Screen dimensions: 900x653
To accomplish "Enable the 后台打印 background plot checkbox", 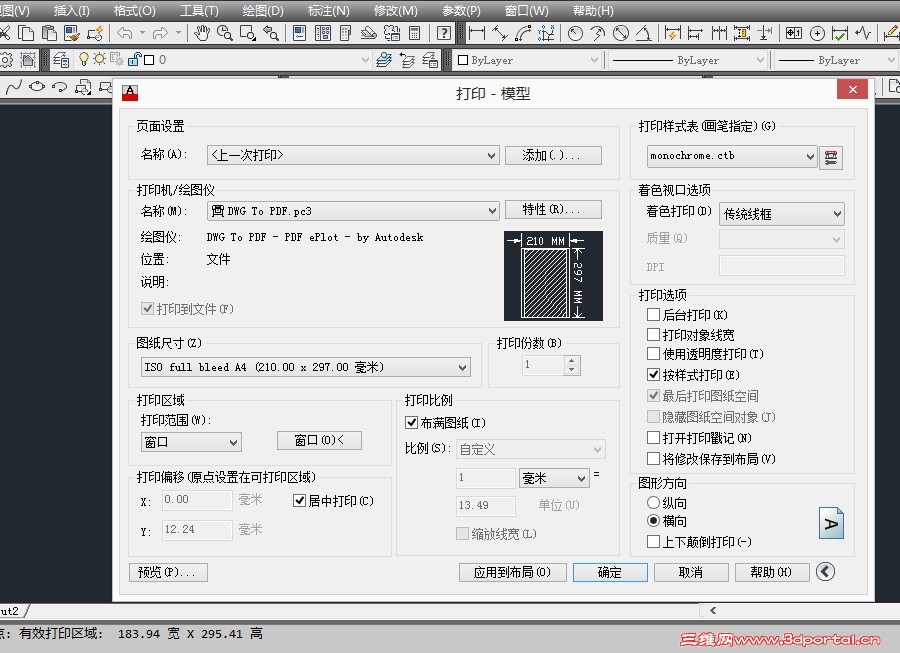I will [x=652, y=315].
